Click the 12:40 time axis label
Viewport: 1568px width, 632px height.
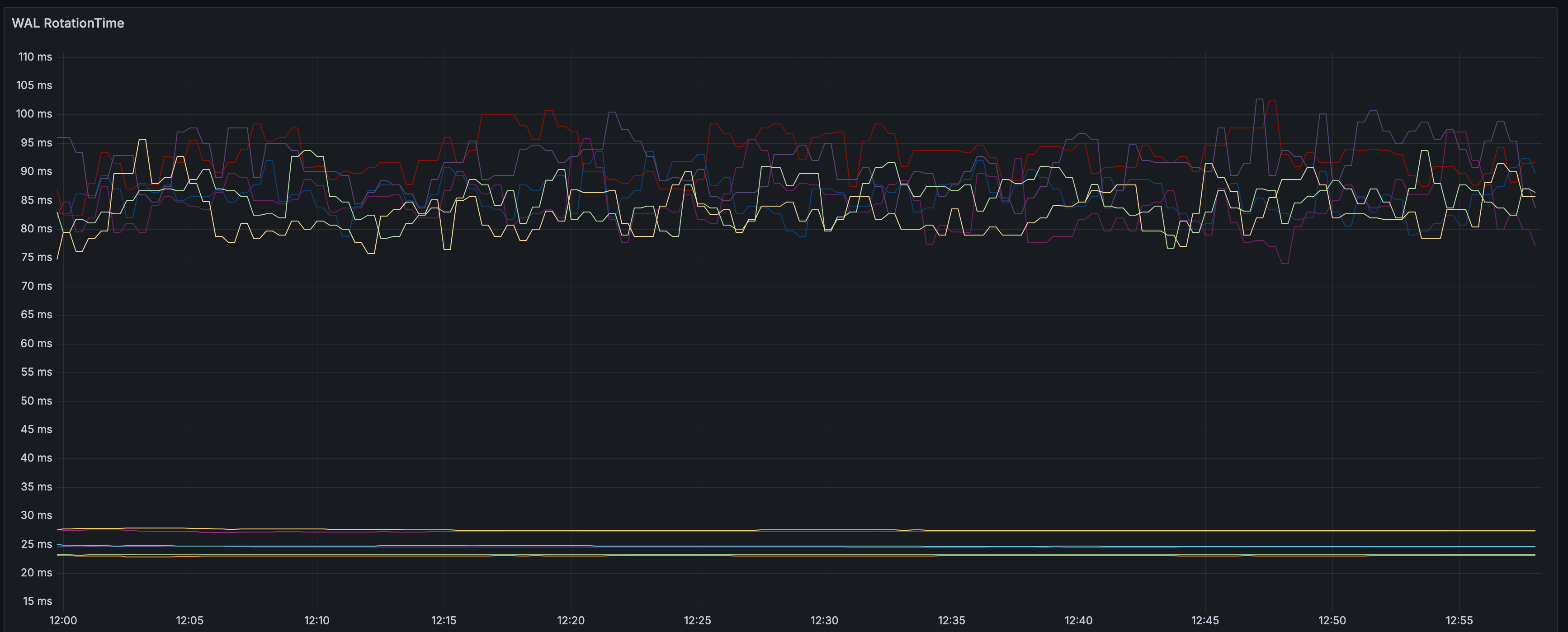click(x=1078, y=620)
